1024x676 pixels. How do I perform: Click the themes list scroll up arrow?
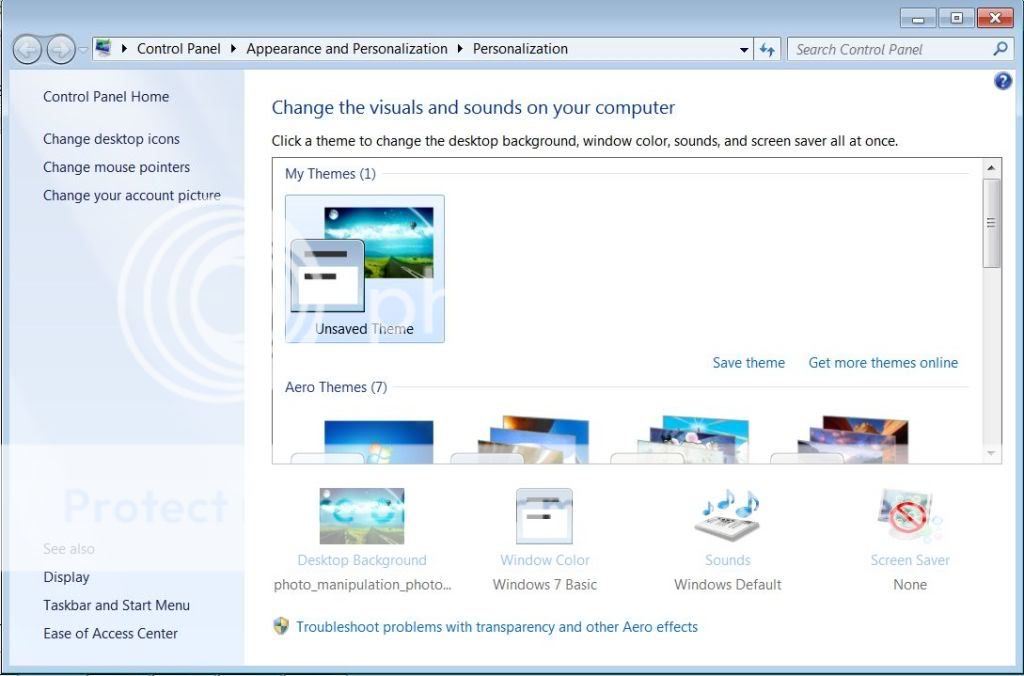[x=991, y=168]
